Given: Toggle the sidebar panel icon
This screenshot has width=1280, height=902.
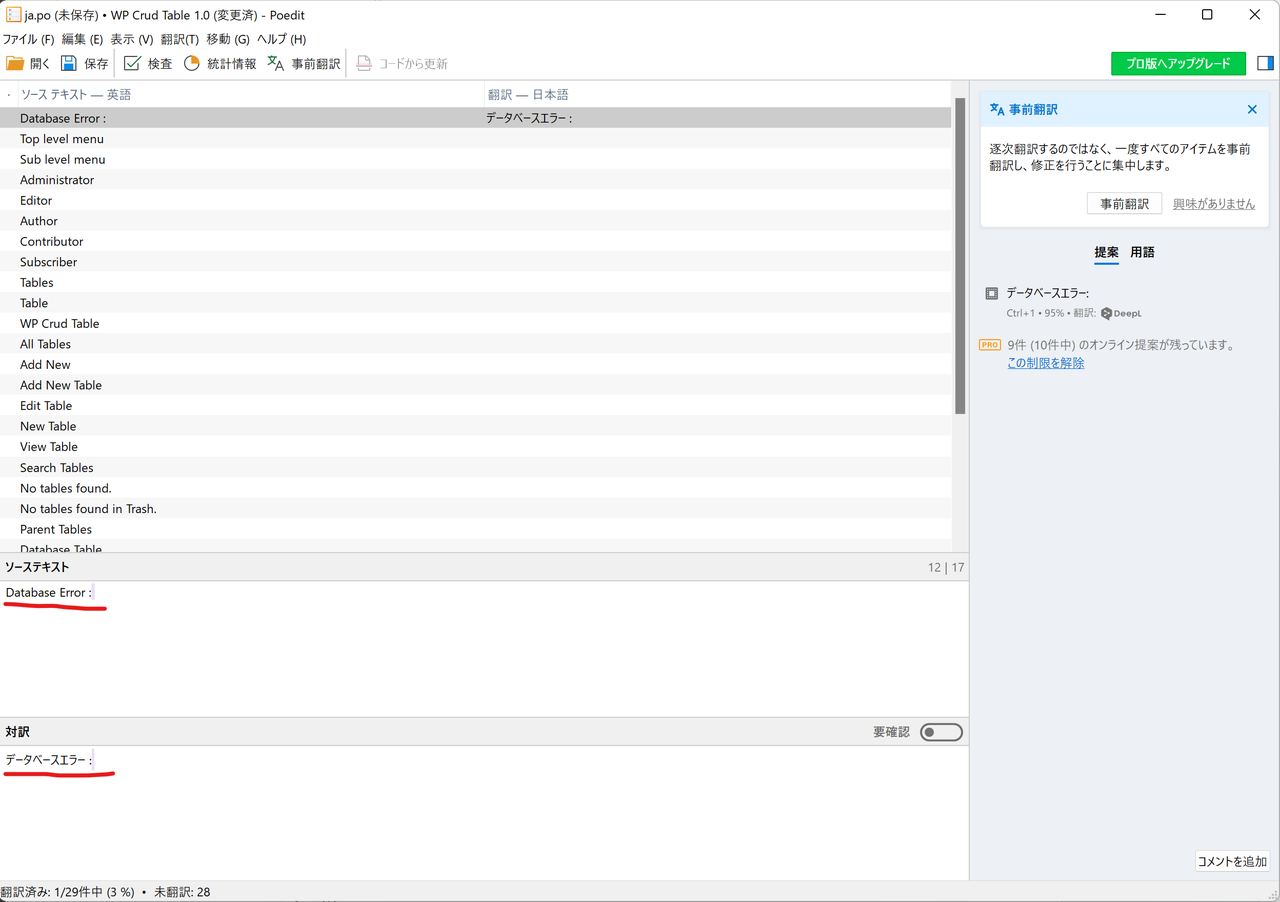Looking at the screenshot, I should point(1265,63).
